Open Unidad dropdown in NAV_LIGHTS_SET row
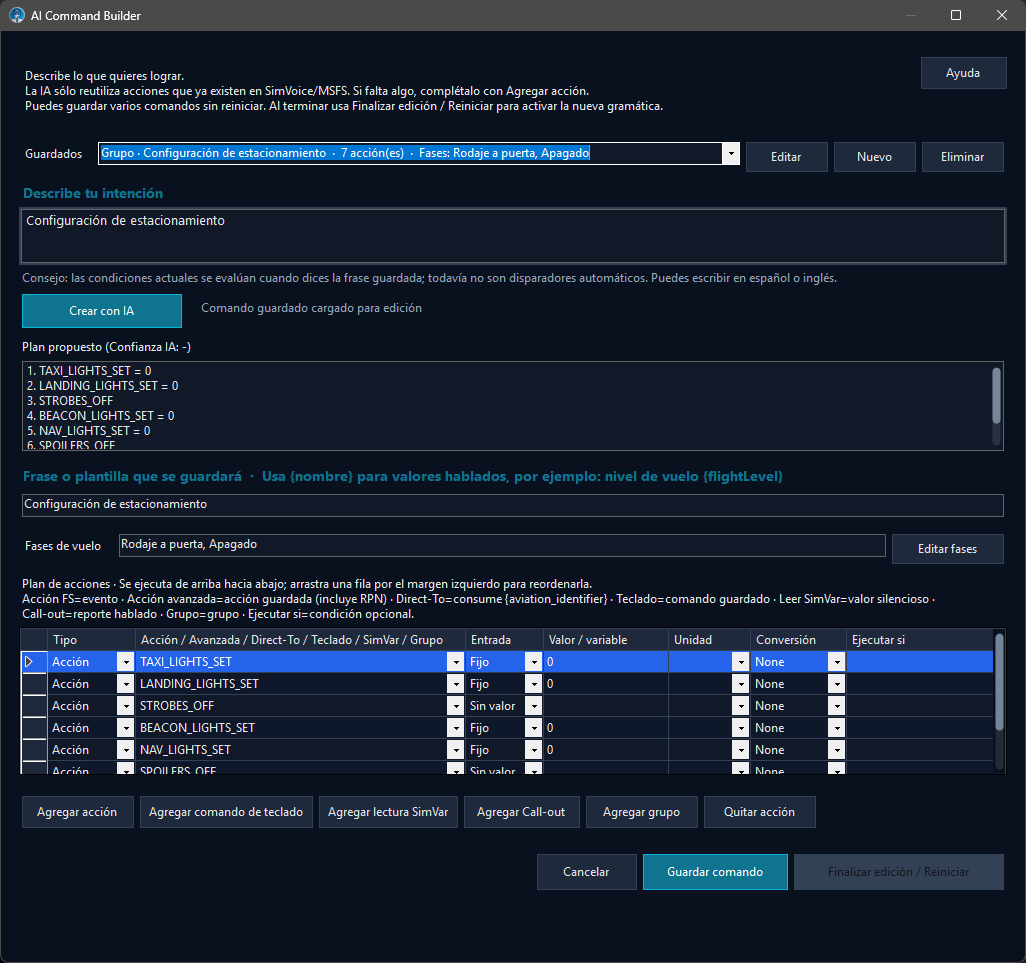 coord(741,750)
